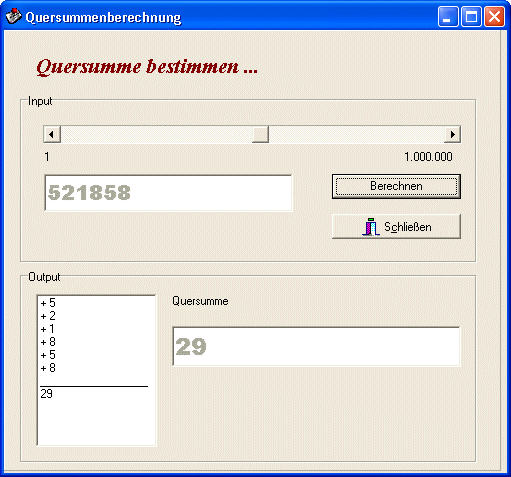511x477 pixels.
Task: Click the window title Quersummenberechnung
Action: 103,17
